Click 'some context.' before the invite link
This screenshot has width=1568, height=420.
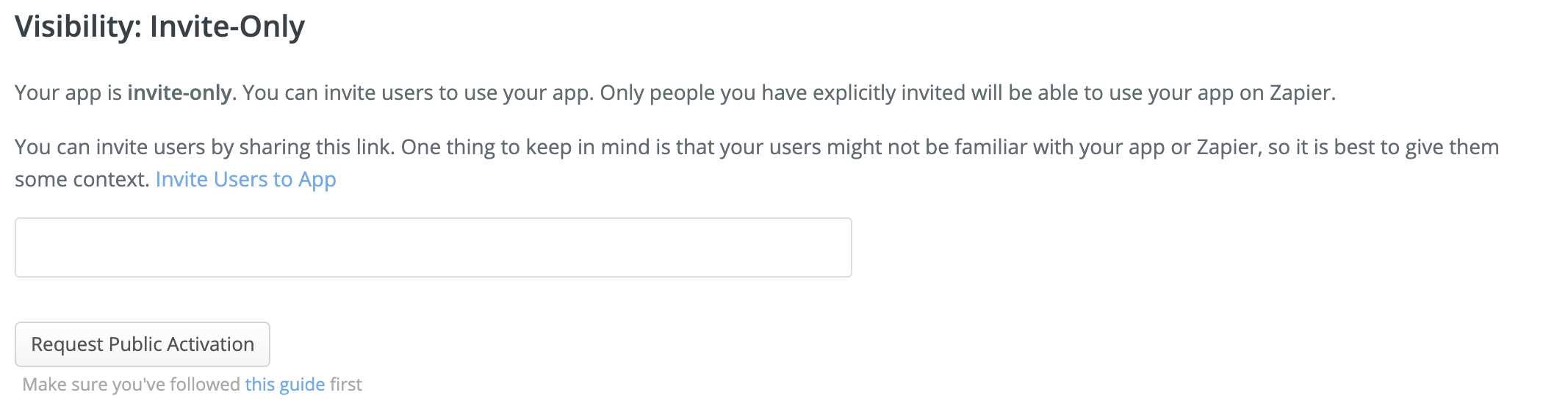(82, 180)
